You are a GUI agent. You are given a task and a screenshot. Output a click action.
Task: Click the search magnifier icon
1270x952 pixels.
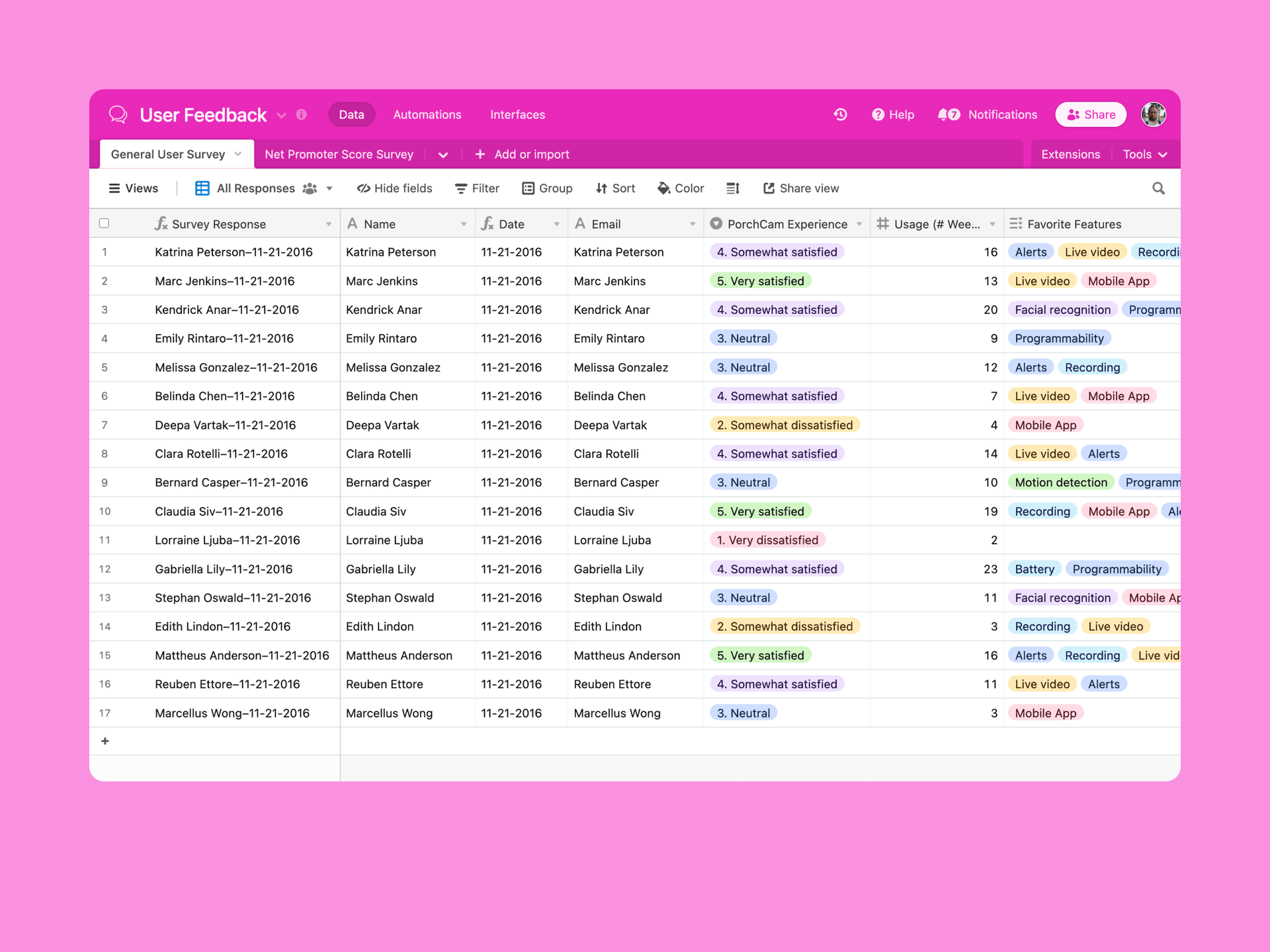click(x=1158, y=188)
